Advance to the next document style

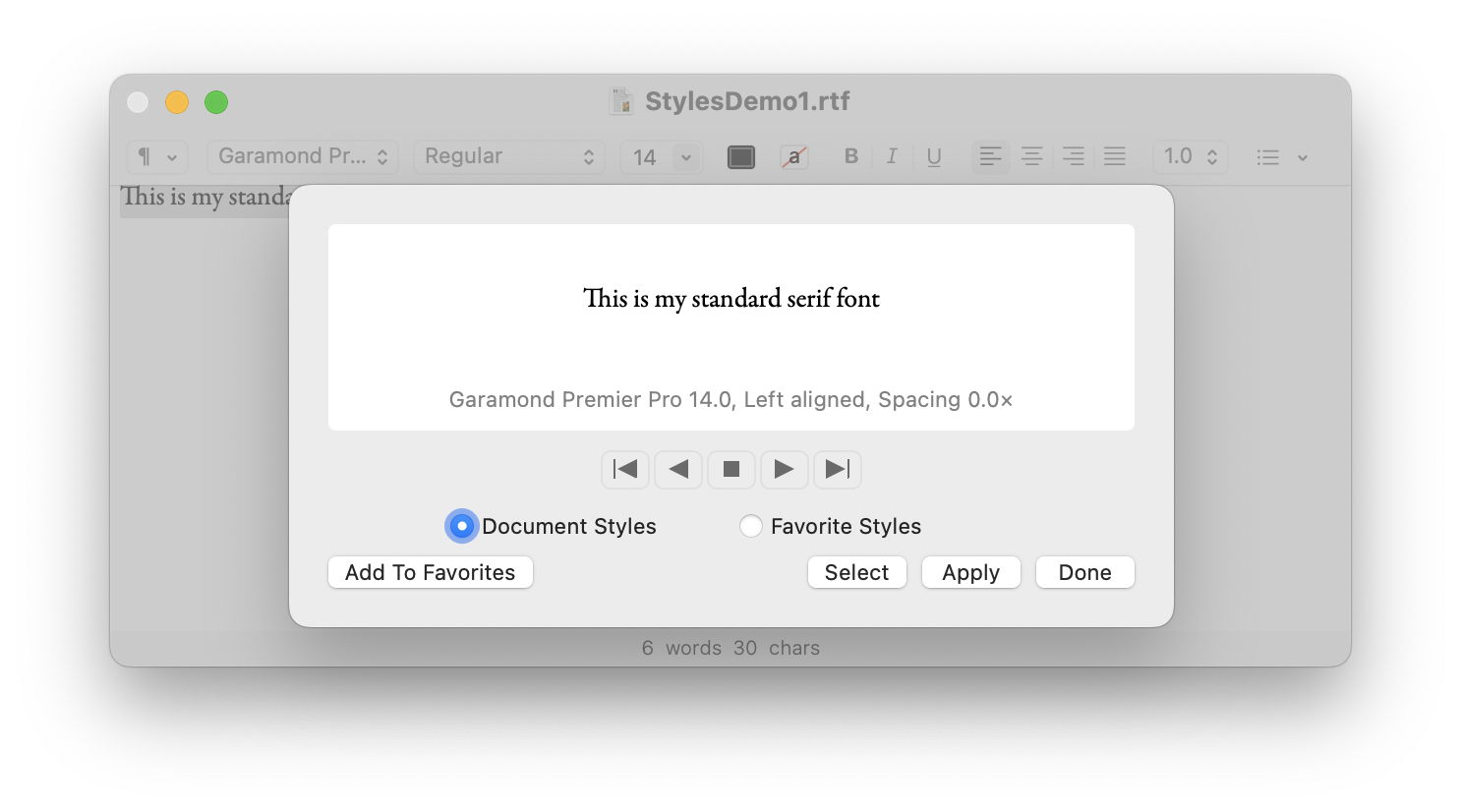(x=785, y=469)
